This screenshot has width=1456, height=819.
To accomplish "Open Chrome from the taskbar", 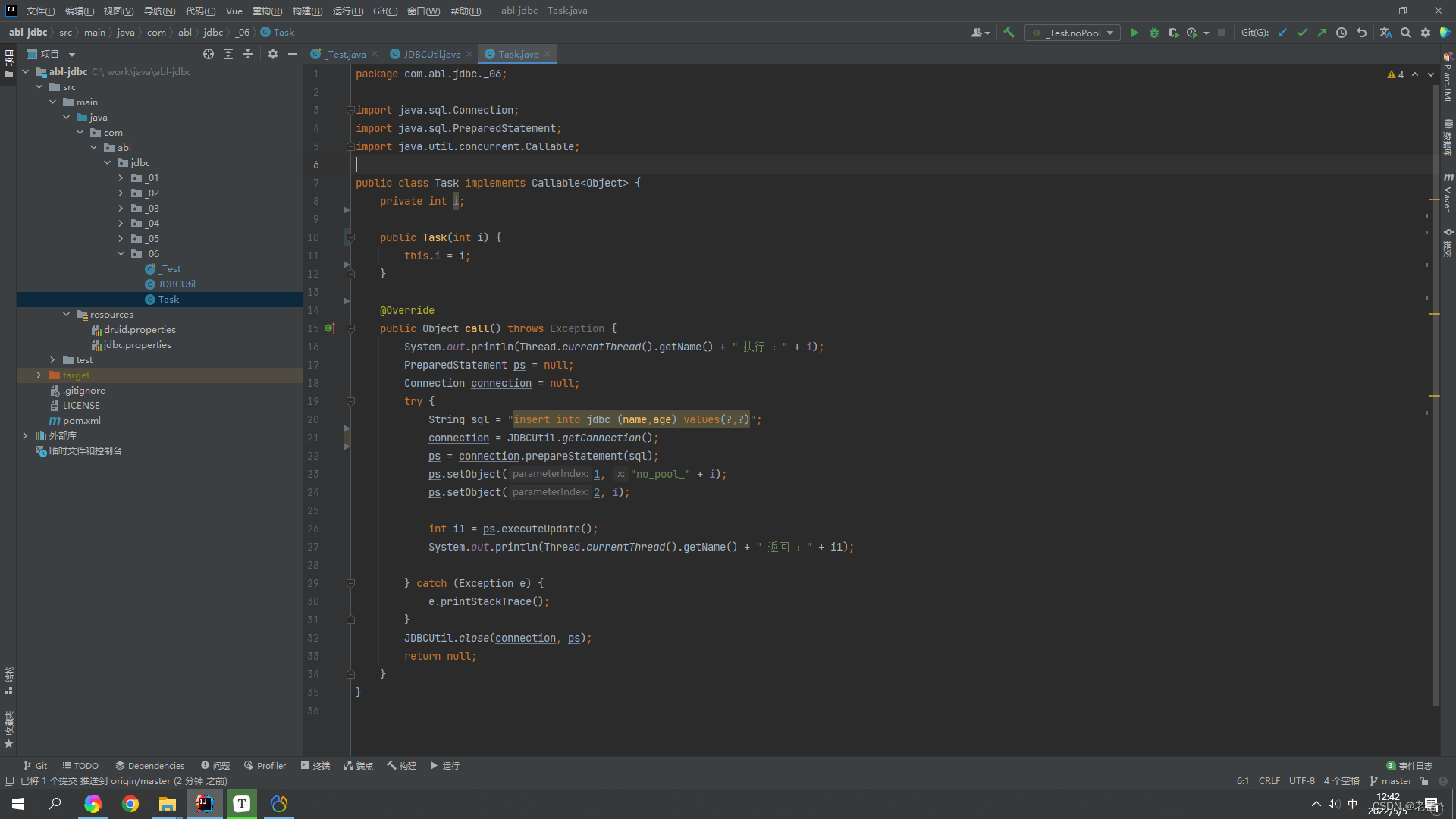I will [x=130, y=804].
